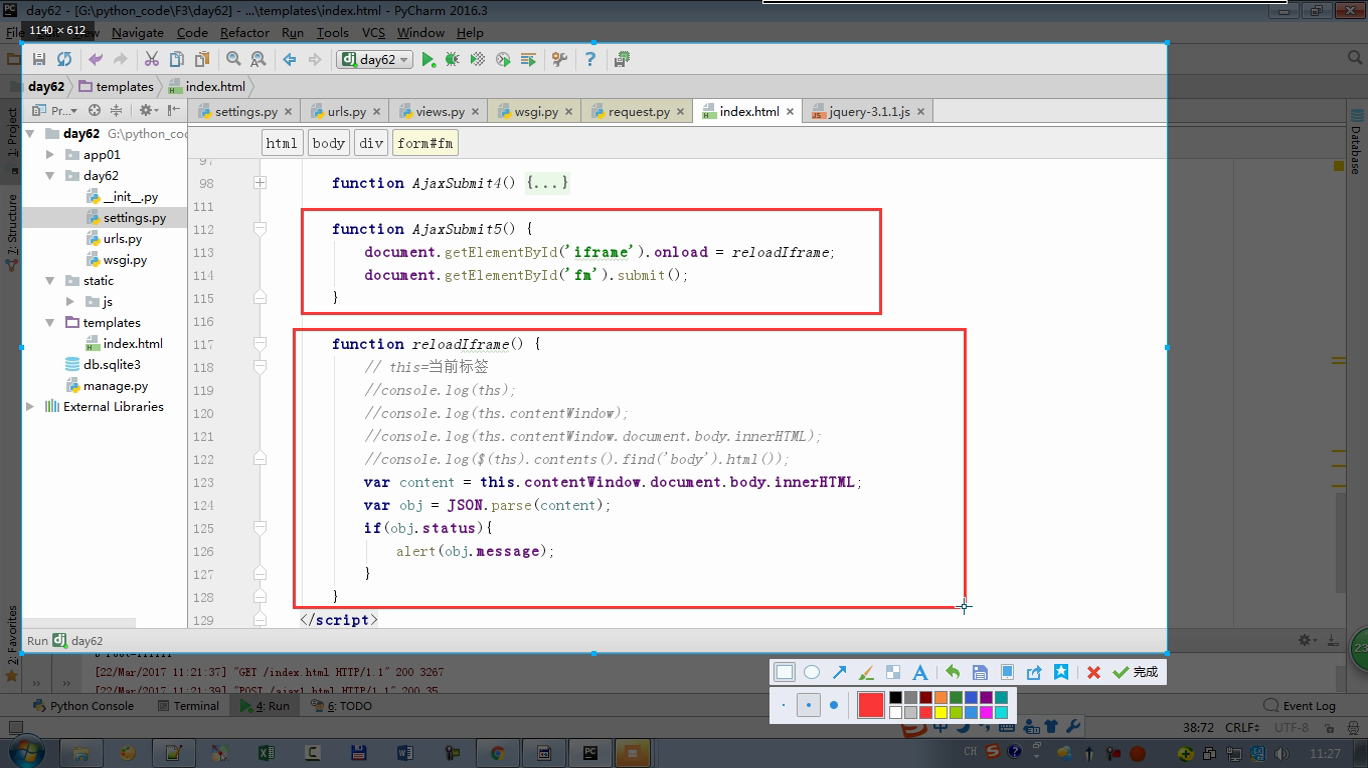
Task: Share screenshot with share arrow icon
Action: click(1034, 672)
